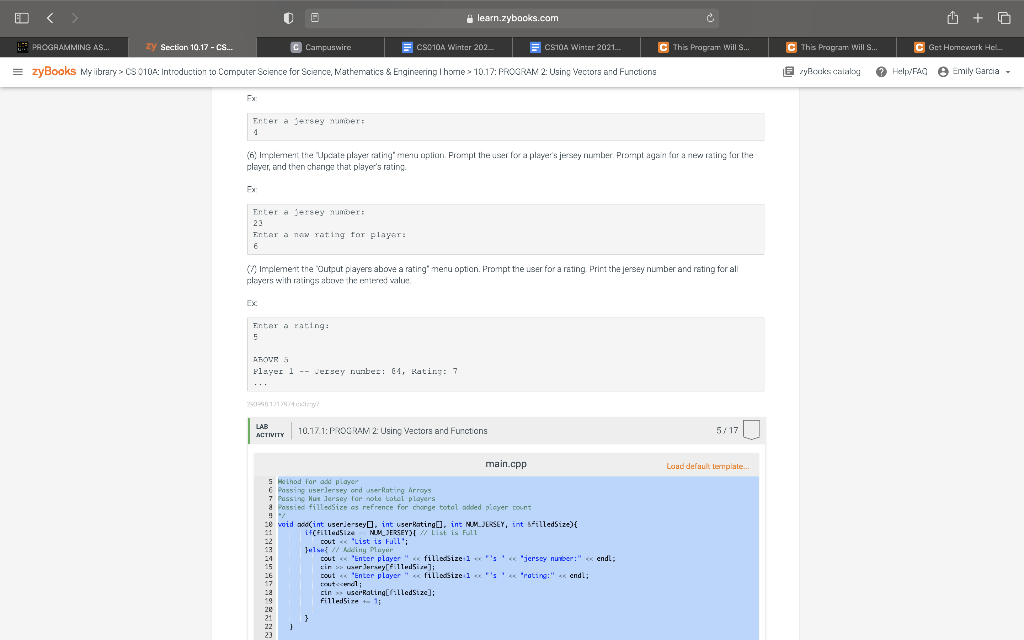Open the zyBooks navigation hamburger menu
1024x640 pixels.
point(18,72)
